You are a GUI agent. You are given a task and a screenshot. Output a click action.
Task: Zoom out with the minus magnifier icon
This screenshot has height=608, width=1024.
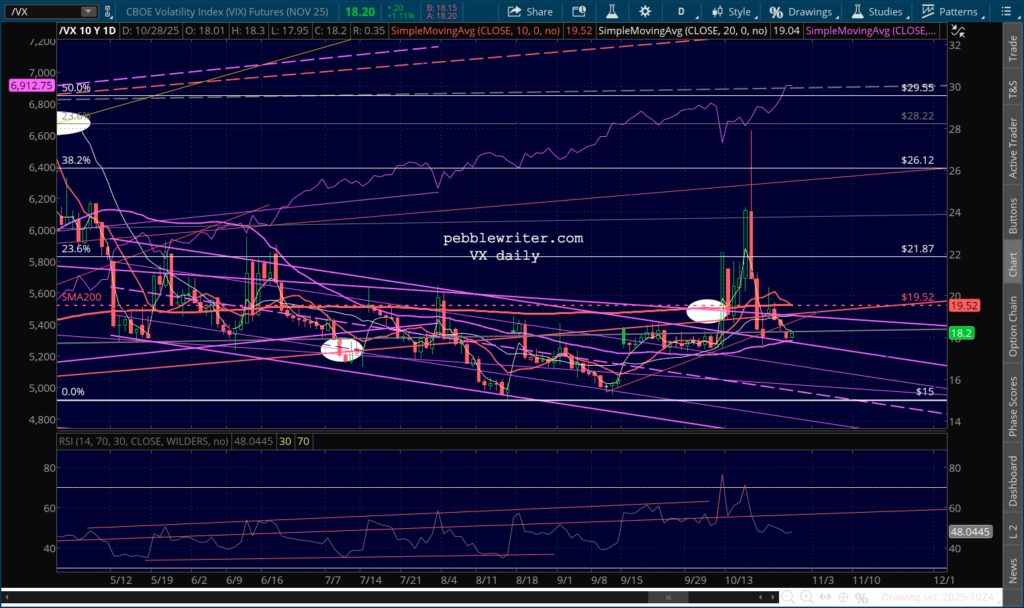click(788, 597)
